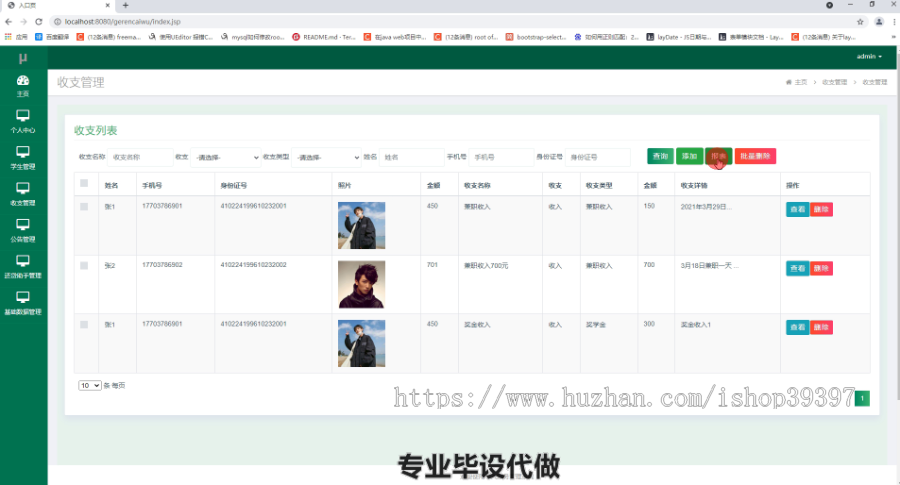Tick checkbox for the 张2 row
The width and height of the screenshot is (900, 485).
pyautogui.click(x=84, y=265)
